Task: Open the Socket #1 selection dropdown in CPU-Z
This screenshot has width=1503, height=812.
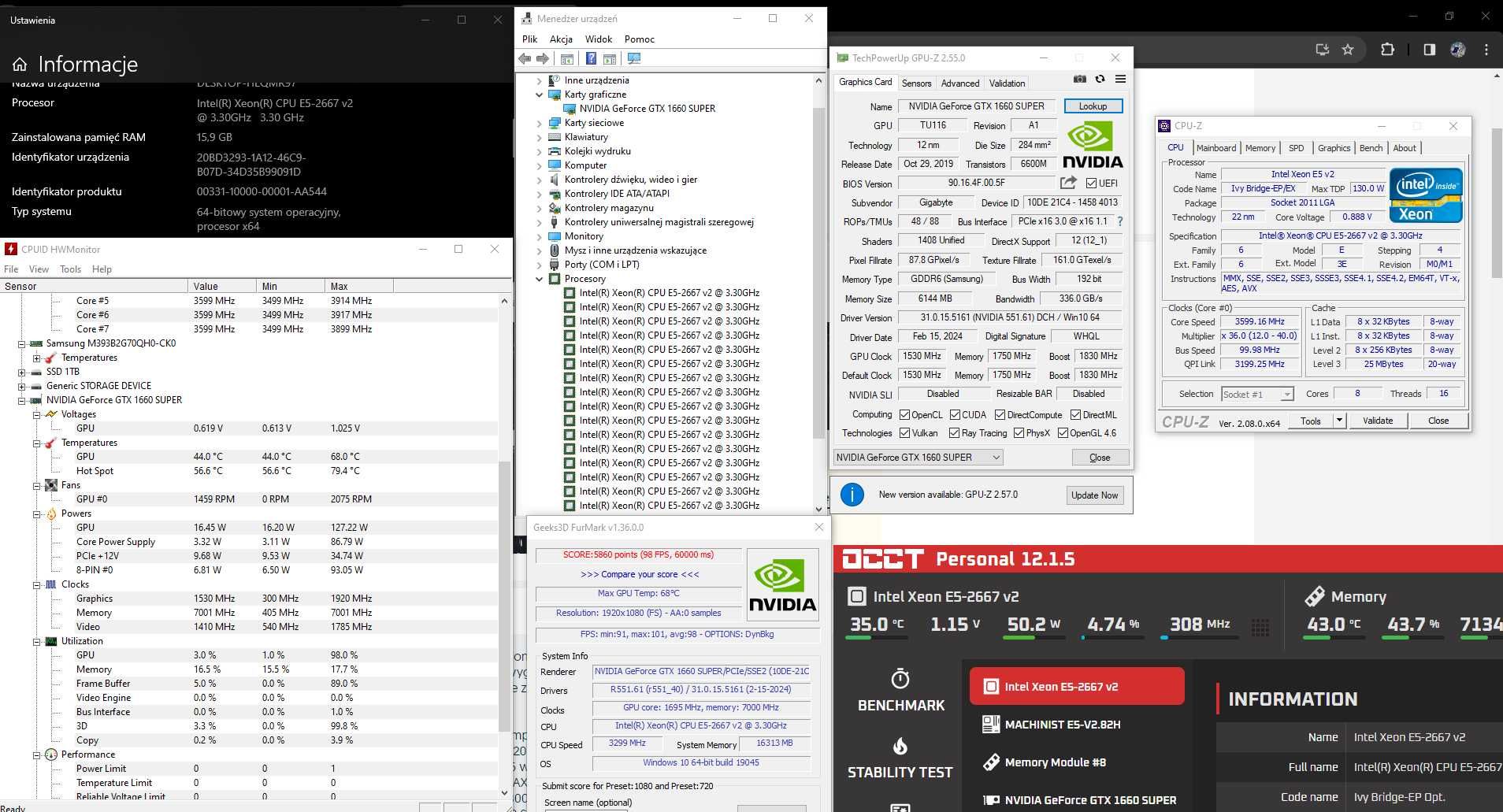Action: 1258,395
